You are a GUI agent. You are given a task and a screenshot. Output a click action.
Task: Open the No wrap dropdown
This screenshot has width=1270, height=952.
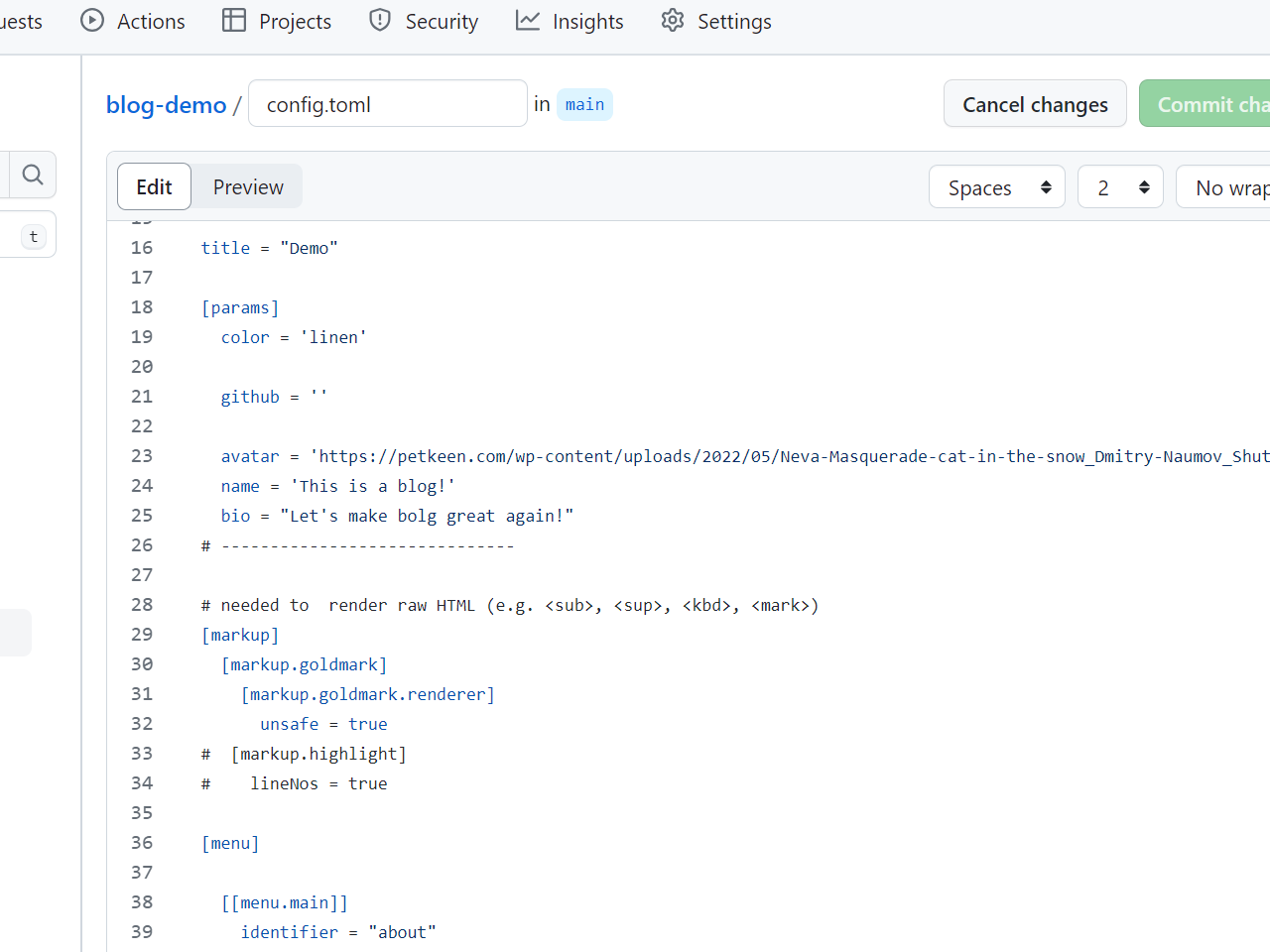coord(1223,186)
